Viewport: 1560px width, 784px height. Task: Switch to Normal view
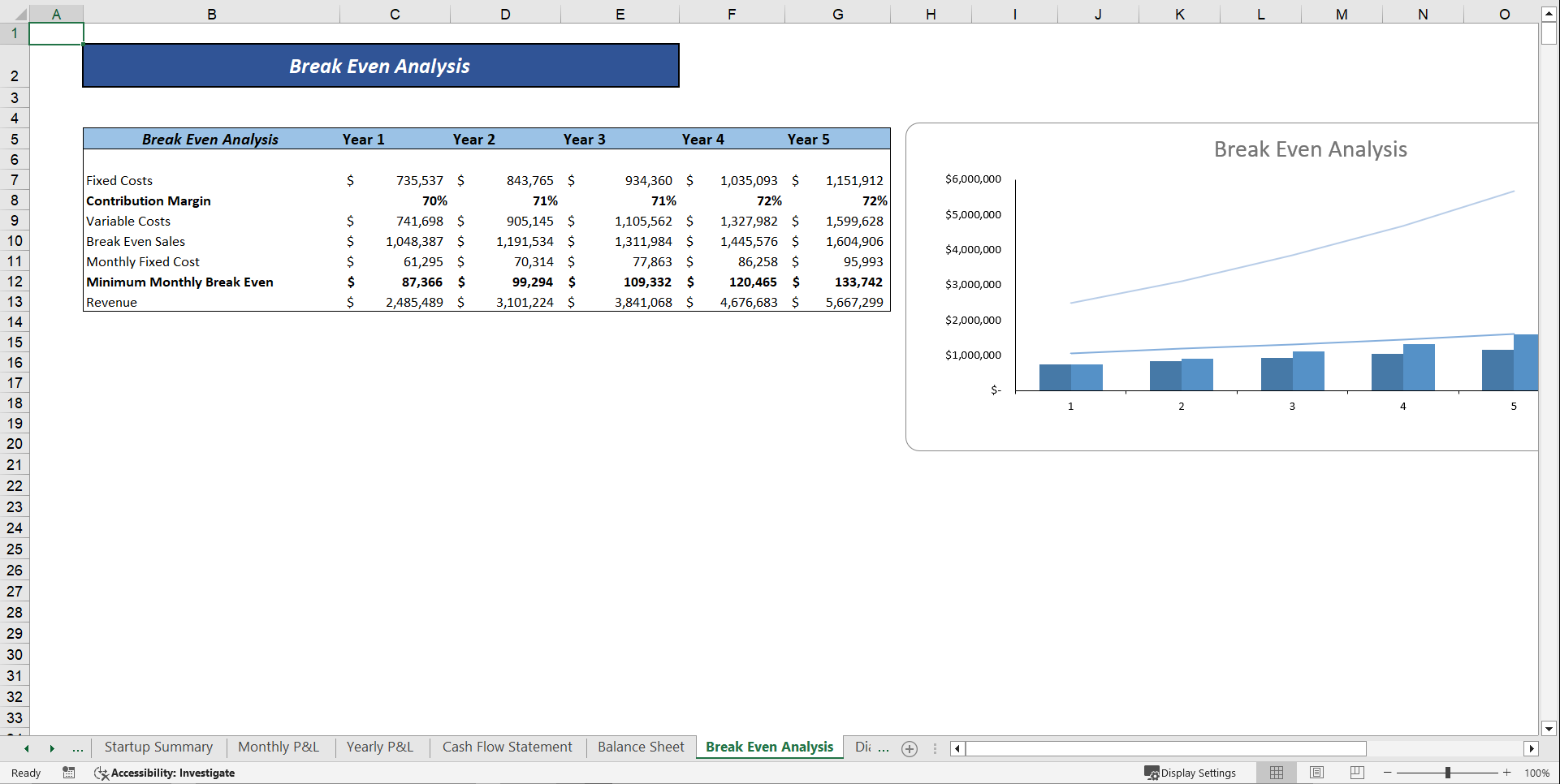click(x=1277, y=773)
